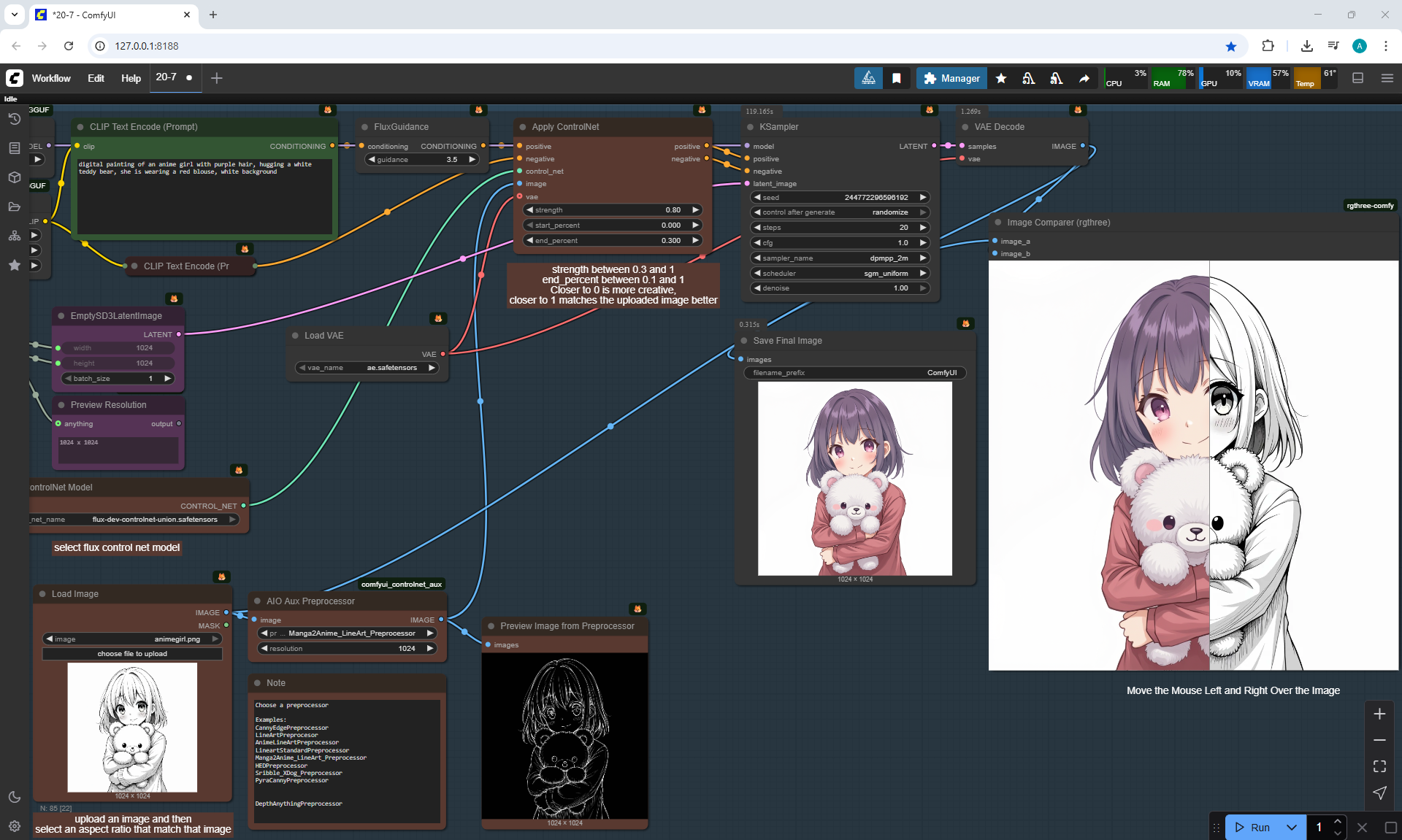1402x840 pixels.
Task: Expand the Run button dropdown arrow
Action: tap(1291, 827)
